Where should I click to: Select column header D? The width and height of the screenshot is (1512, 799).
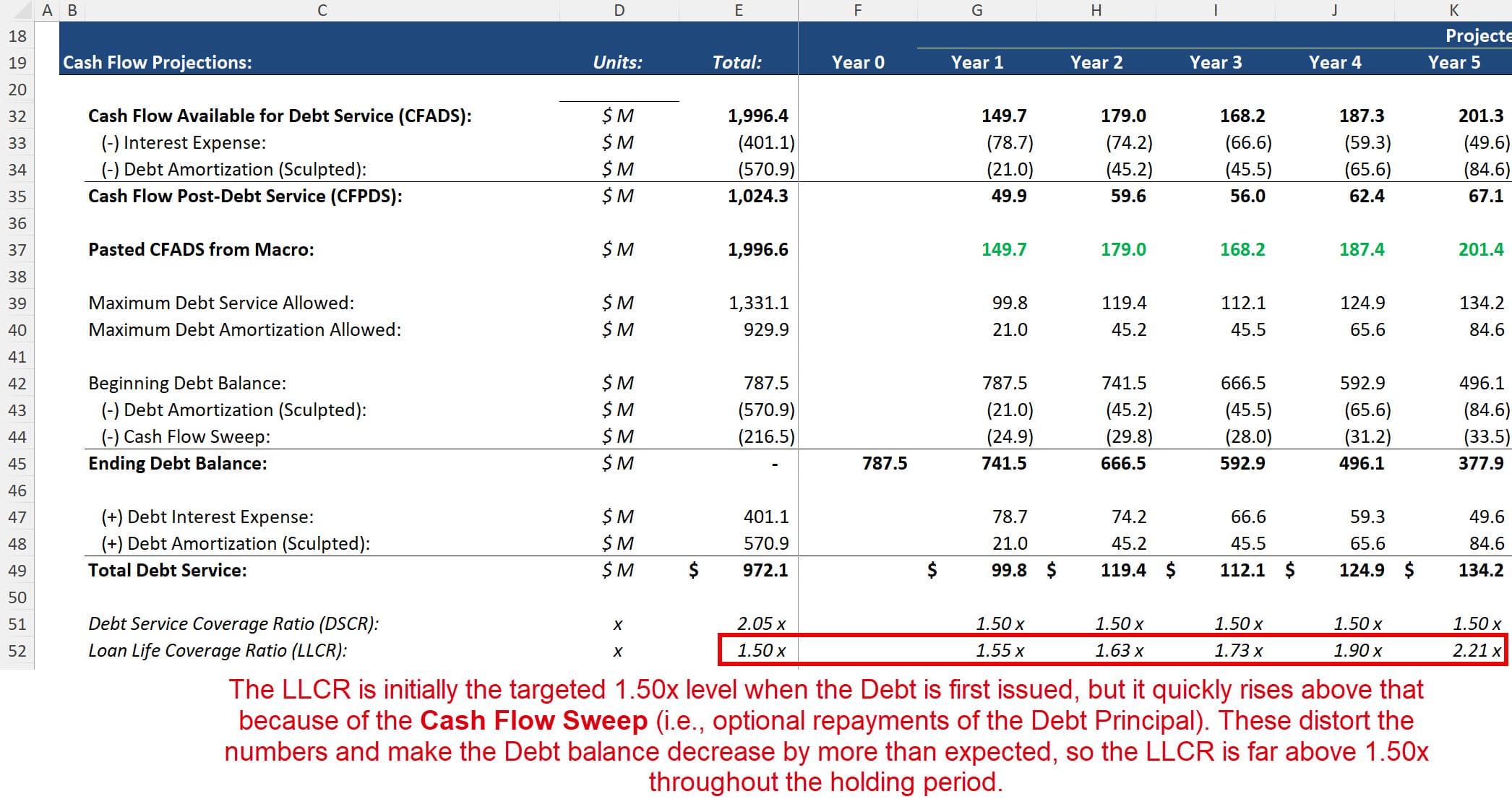(x=618, y=10)
